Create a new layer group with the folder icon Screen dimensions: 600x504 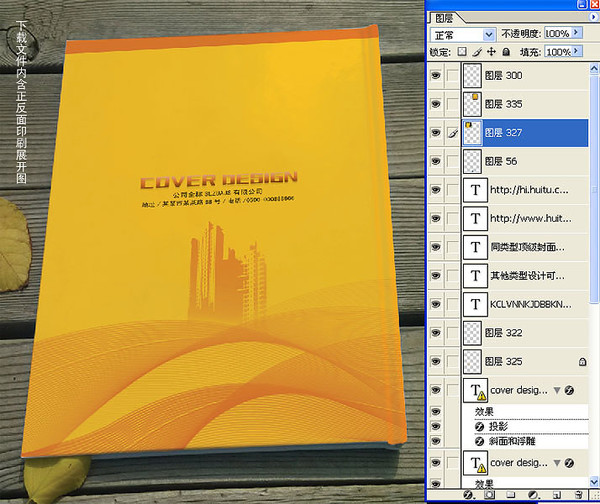pyautogui.click(x=510, y=495)
